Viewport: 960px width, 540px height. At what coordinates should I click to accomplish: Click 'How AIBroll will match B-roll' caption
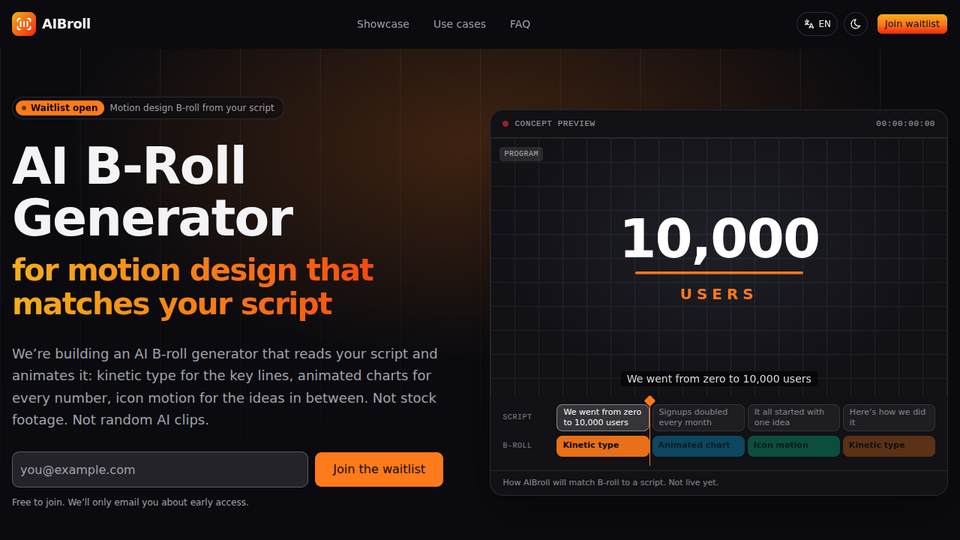pos(610,482)
